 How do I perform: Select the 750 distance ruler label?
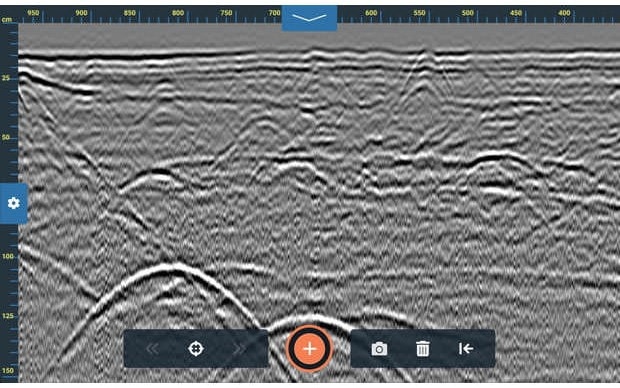pos(226,13)
